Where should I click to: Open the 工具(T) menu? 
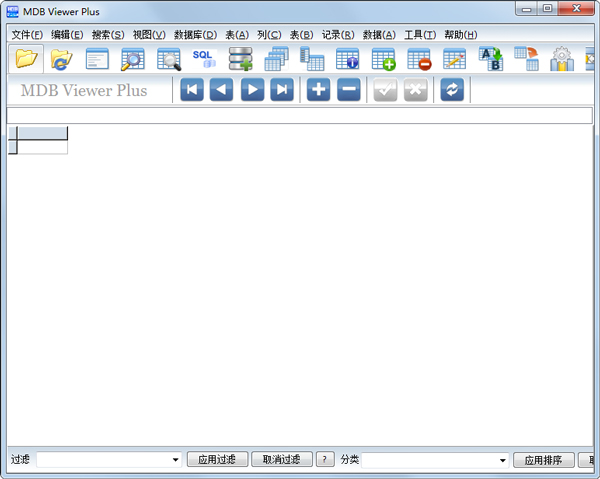pos(420,35)
